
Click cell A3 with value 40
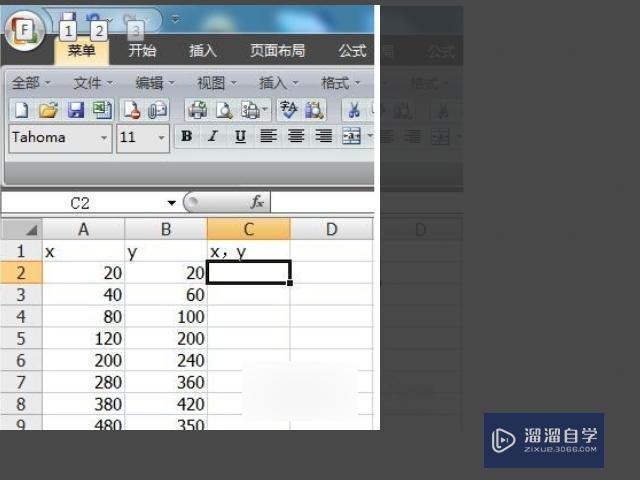83,295
